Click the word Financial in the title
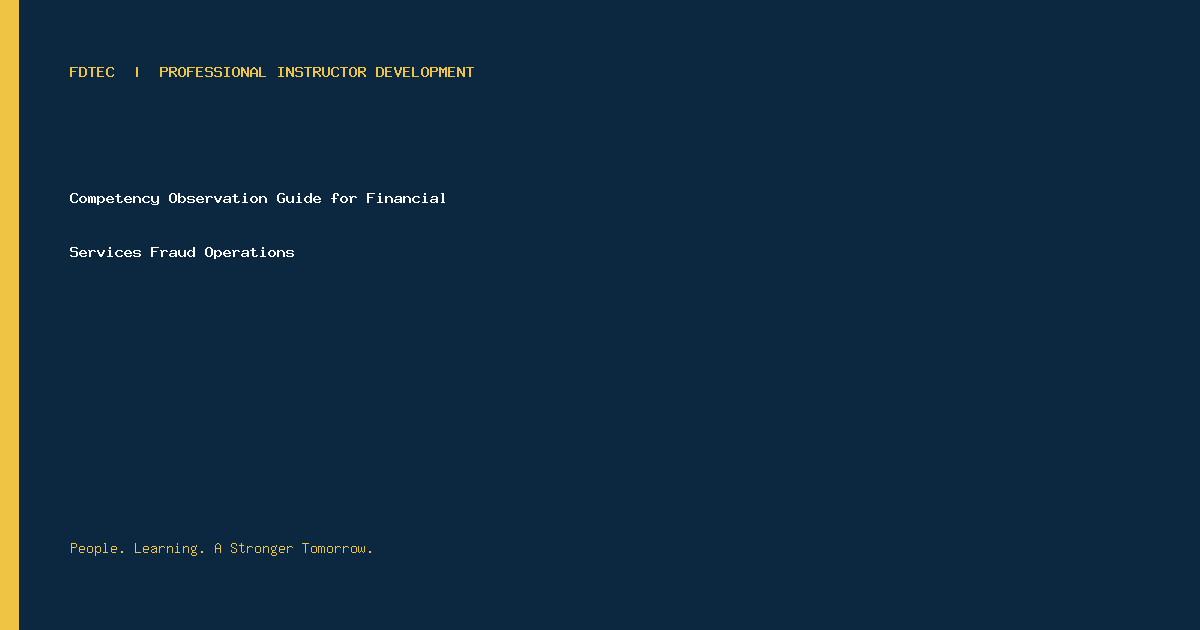This screenshot has width=1200, height=630. [406, 198]
